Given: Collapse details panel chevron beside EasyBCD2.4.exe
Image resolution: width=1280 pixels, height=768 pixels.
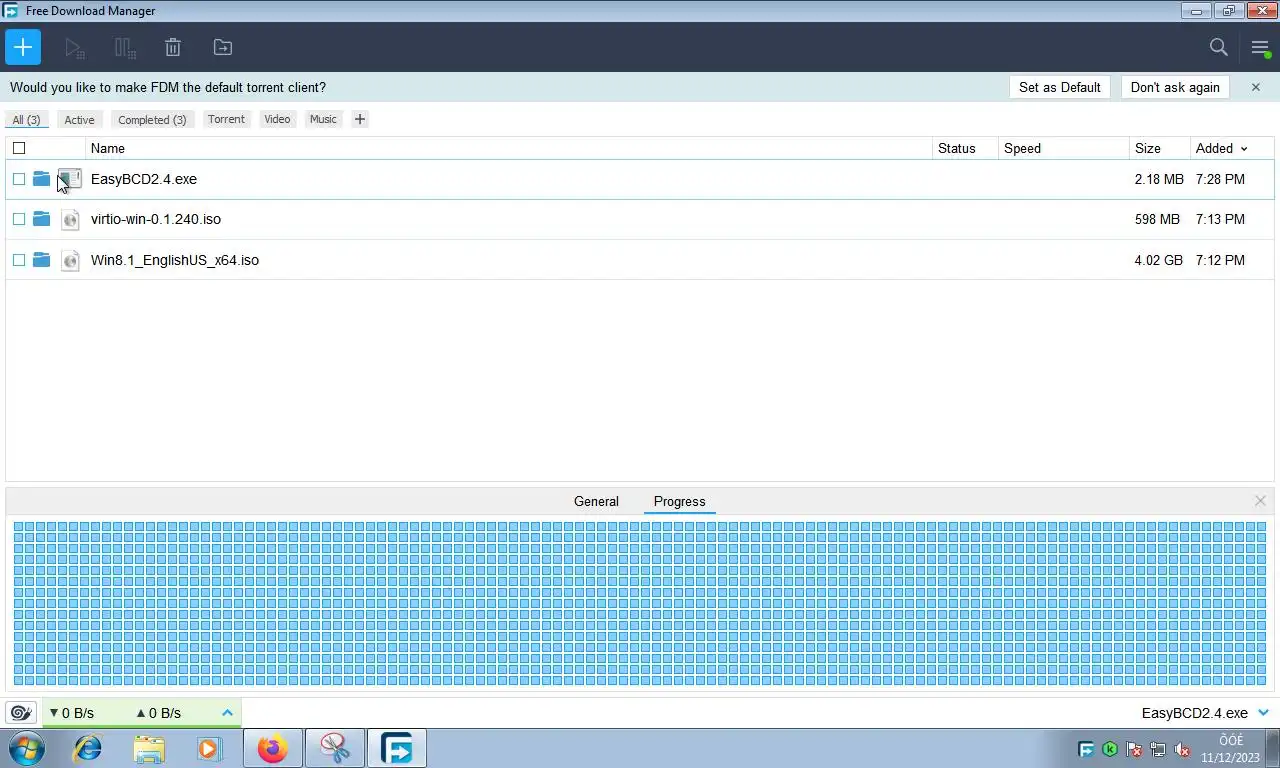Looking at the screenshot, I should coord(1263,713).
